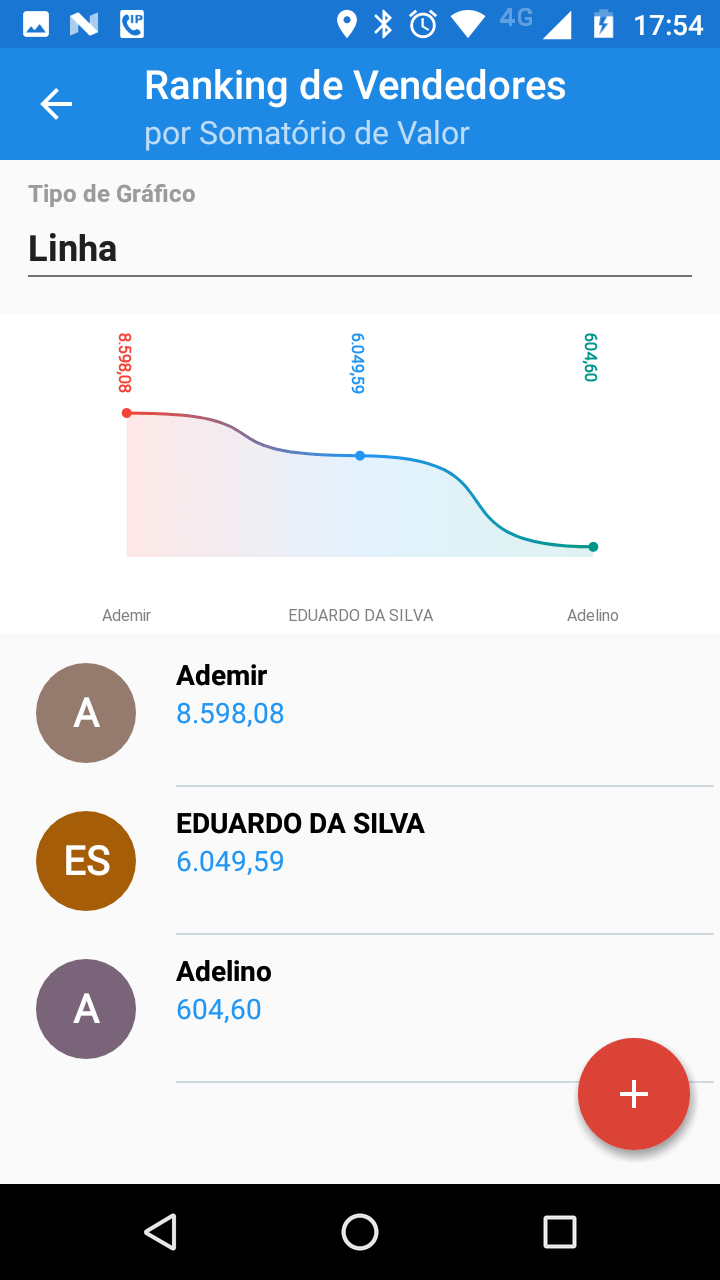This screenshot has height=1280, width=720.
Task: Tap the back arrow icon
Action: 56,104
